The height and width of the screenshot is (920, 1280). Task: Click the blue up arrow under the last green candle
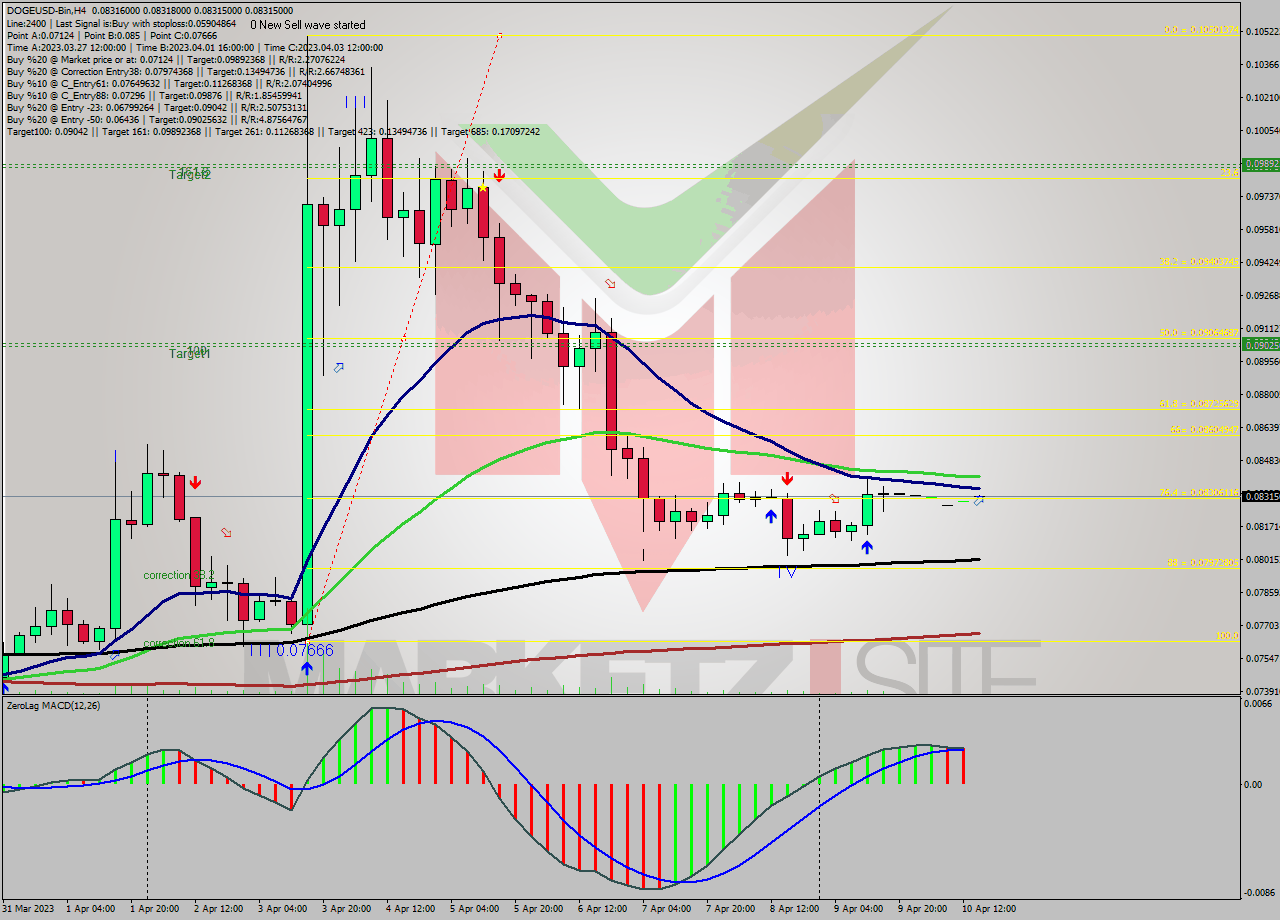[x=867, y=547]
